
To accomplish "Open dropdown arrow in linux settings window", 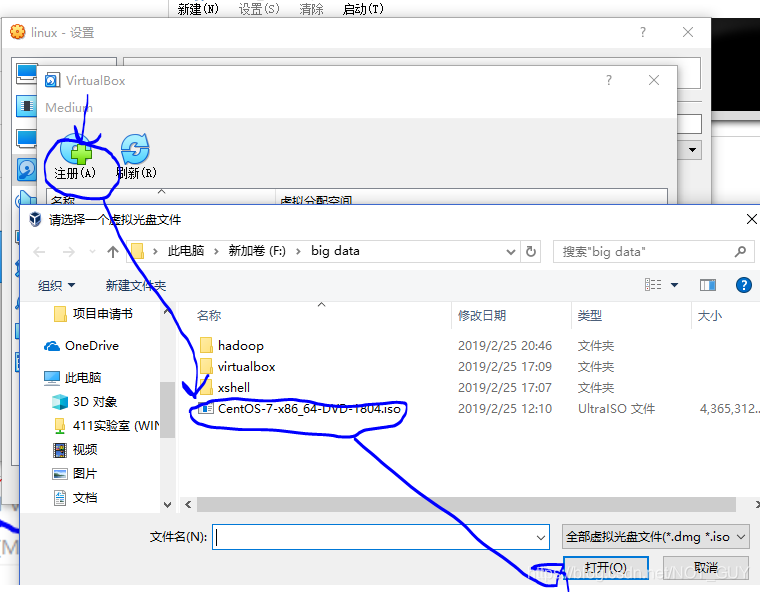I will [x=692, y=150].
